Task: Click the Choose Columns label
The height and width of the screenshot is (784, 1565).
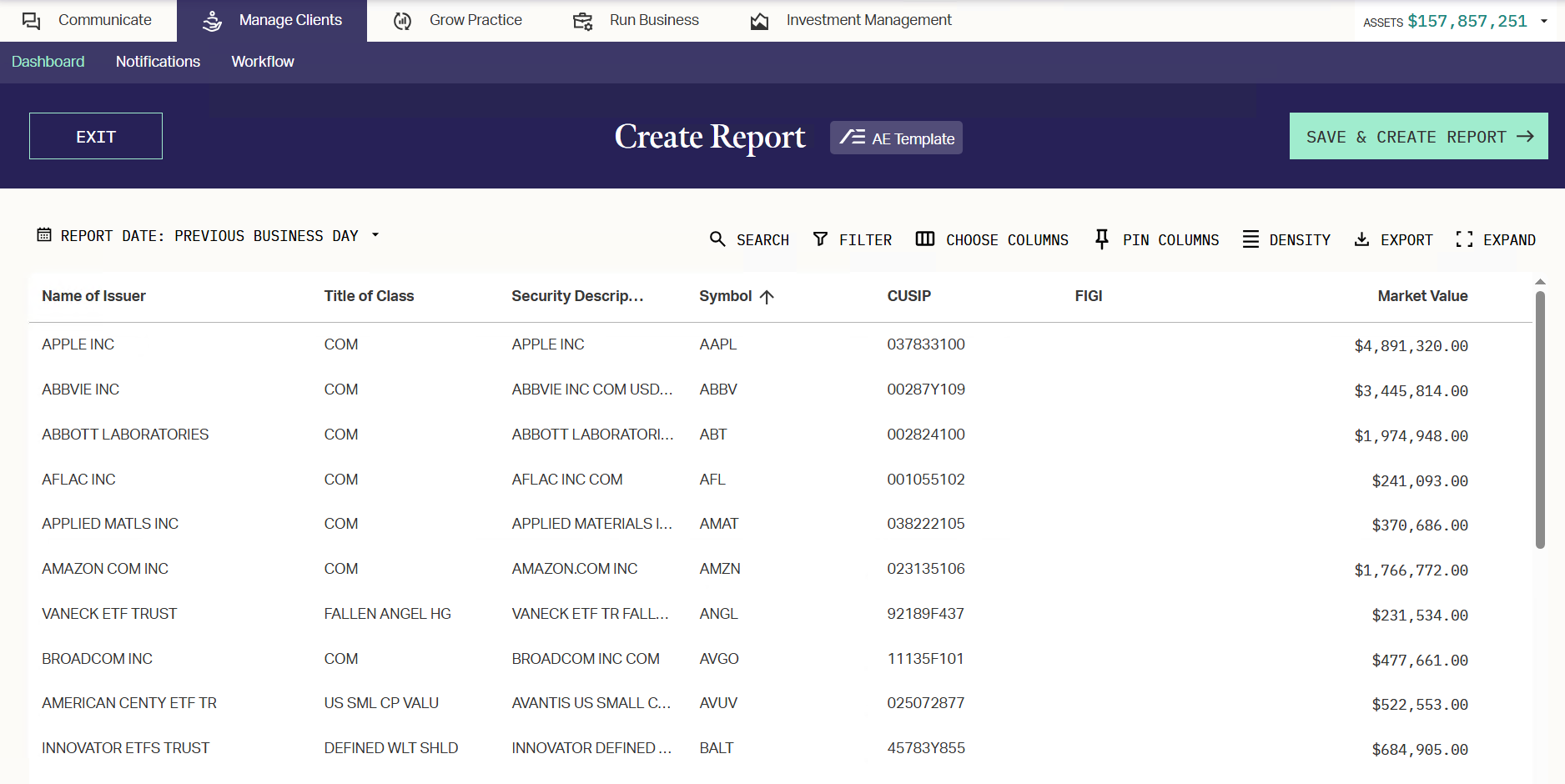Action: (x=1007, y=240)
